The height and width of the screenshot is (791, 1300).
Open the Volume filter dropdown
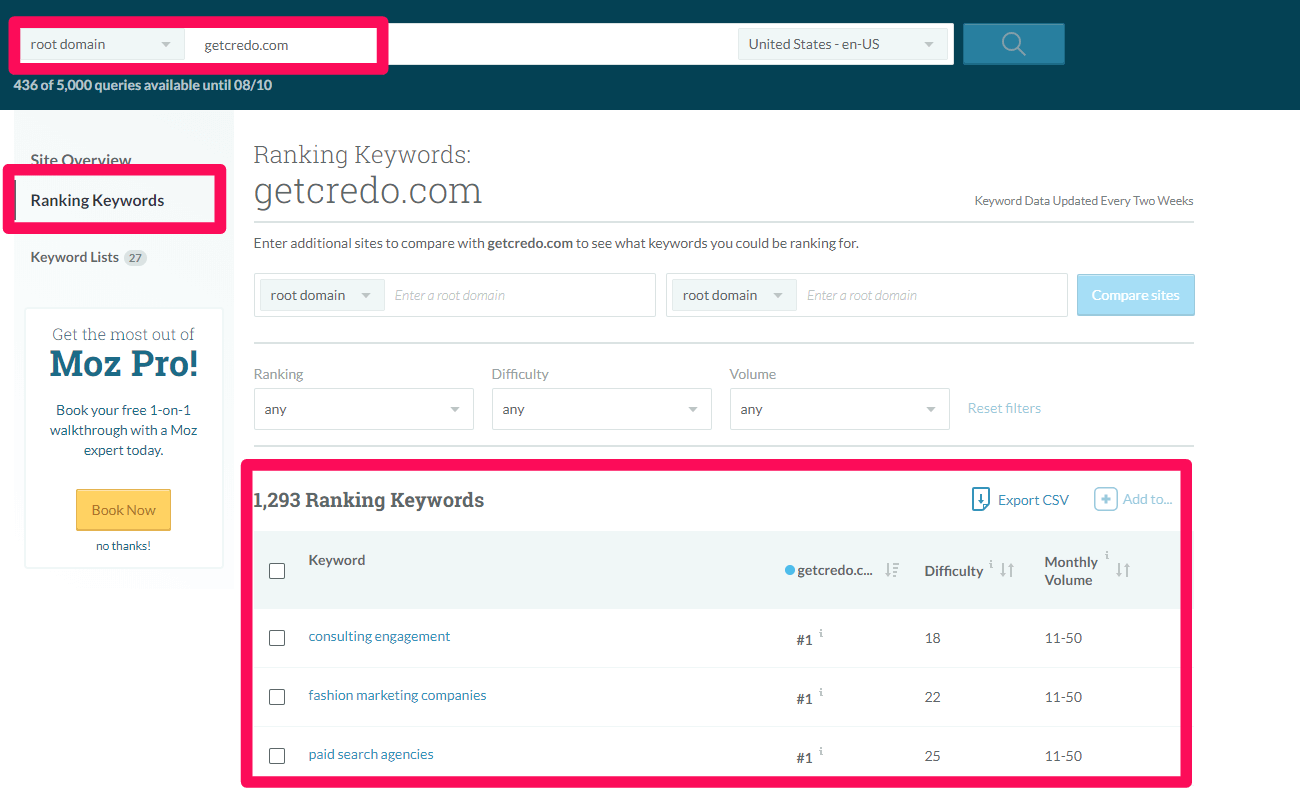click(840, 409)
